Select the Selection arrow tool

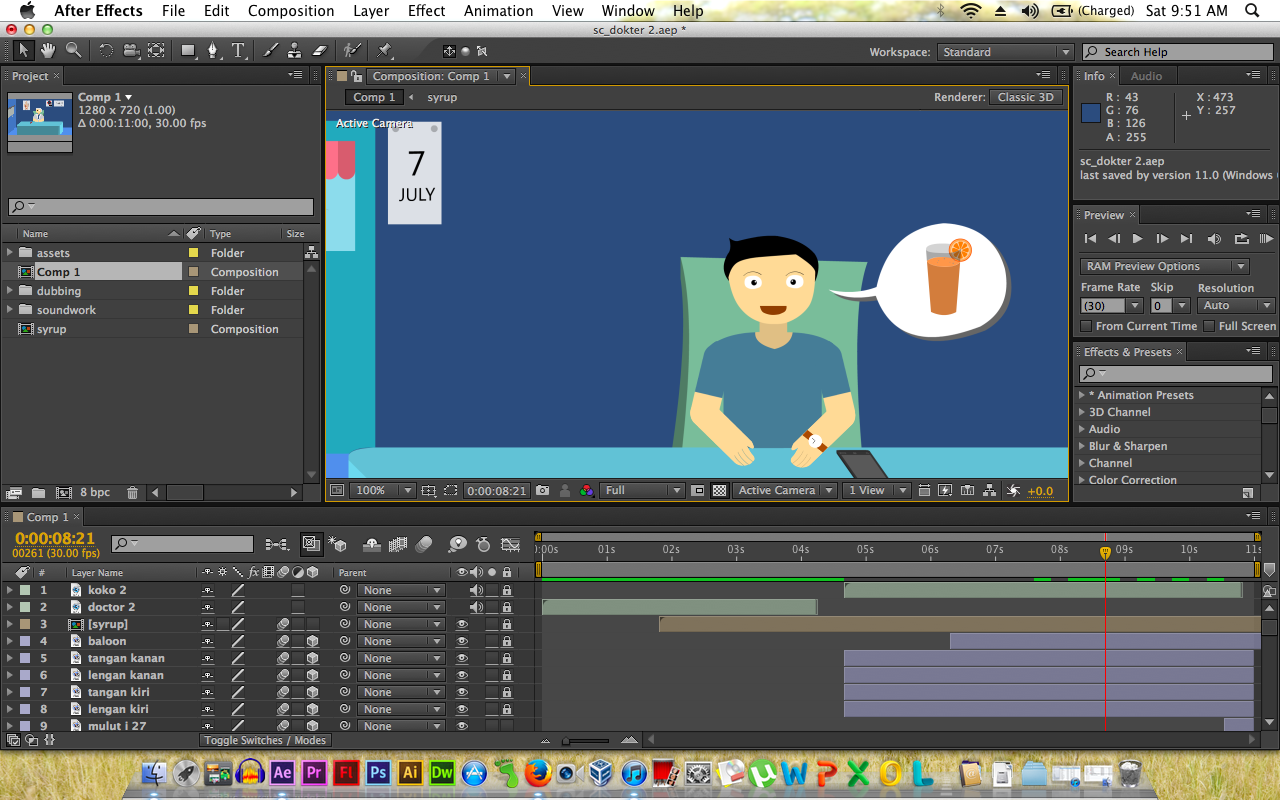tap(24, 50)
